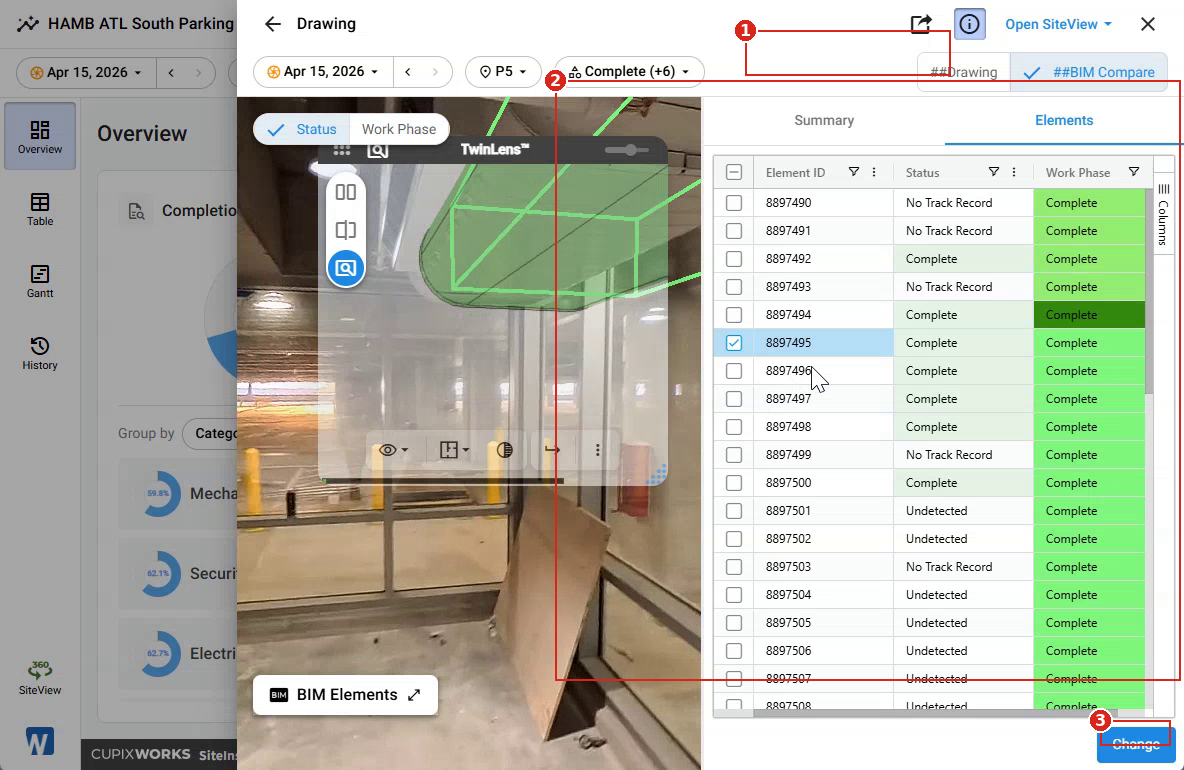Screen dimensions: 1184x770
Task: Open Element ID column menu dots
Action: coord(874,172)
